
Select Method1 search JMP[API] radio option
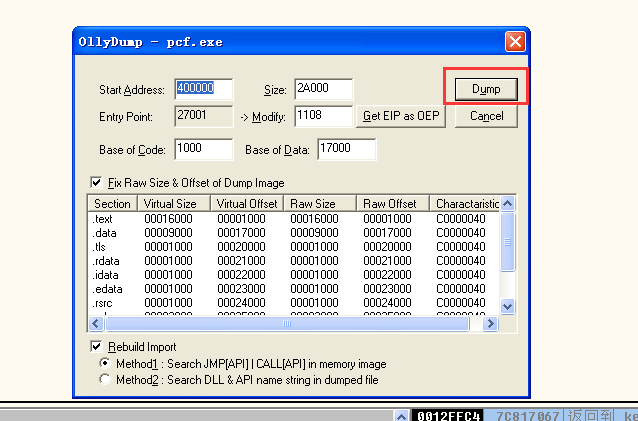105,364
